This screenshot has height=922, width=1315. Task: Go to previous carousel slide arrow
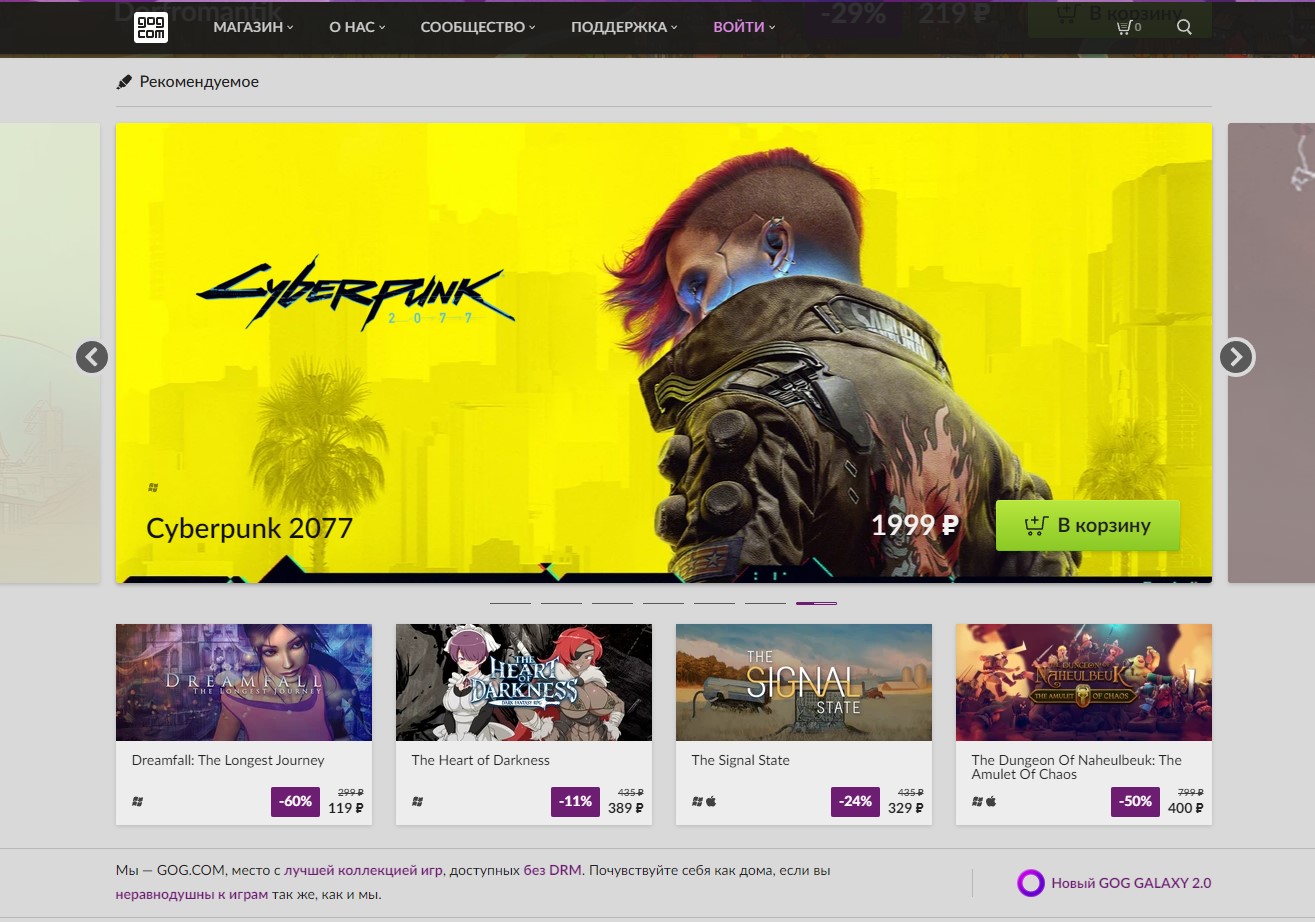coord(92,357)
